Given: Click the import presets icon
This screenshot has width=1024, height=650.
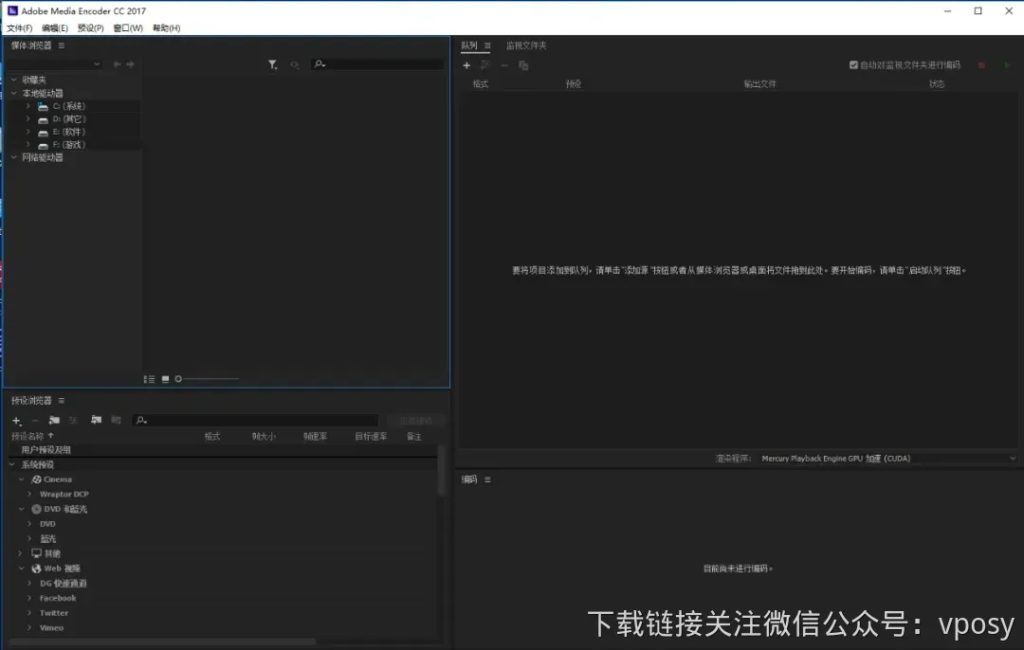Looking at the screenshot, I should click(x=96, y=420).
